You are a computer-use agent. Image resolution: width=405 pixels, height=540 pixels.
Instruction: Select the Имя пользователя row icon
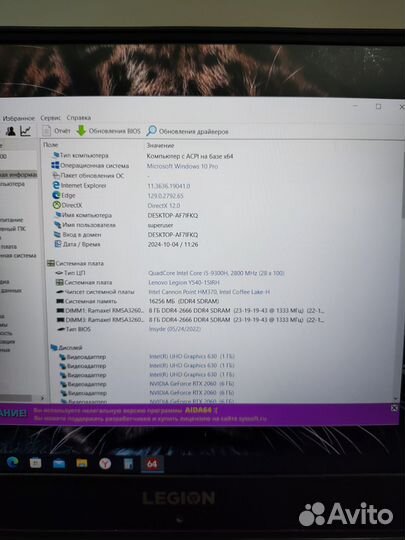pos(58,225)
